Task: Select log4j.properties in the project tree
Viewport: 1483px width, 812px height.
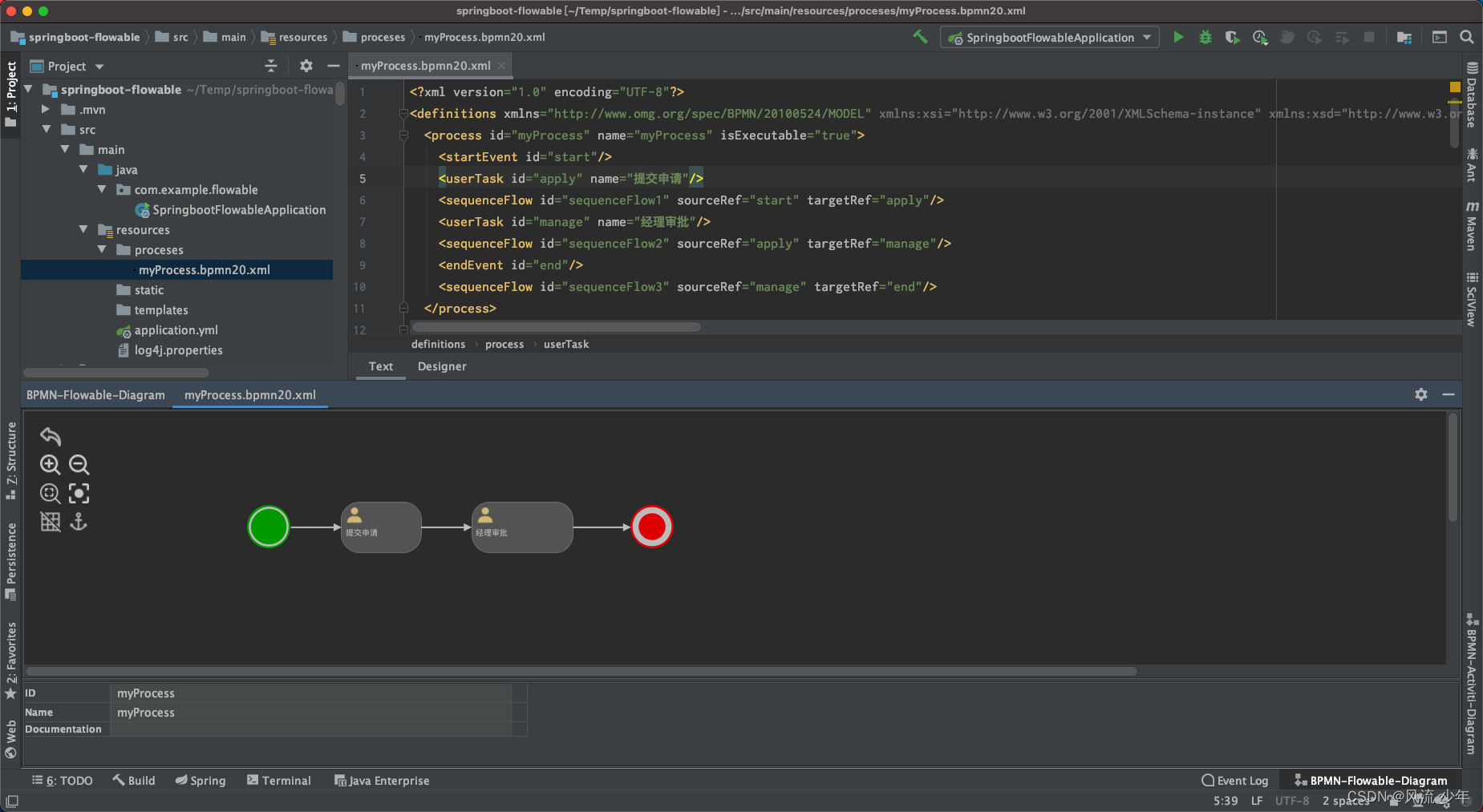Action: pos(178,350)
